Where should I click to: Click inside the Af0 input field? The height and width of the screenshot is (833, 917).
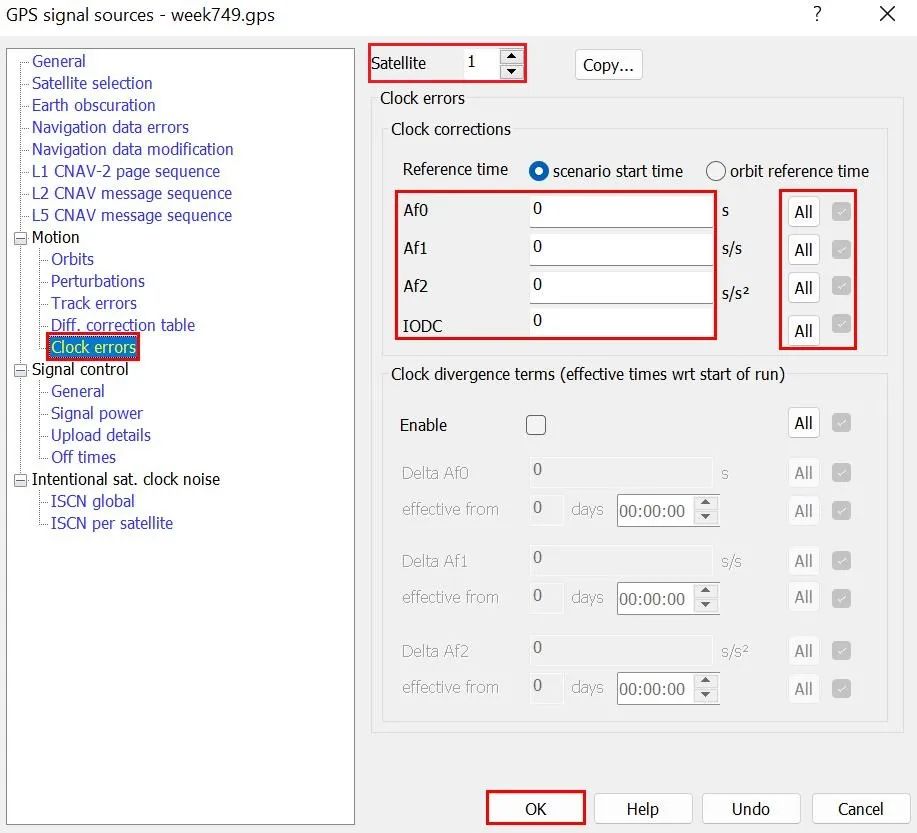pos(620,211)
